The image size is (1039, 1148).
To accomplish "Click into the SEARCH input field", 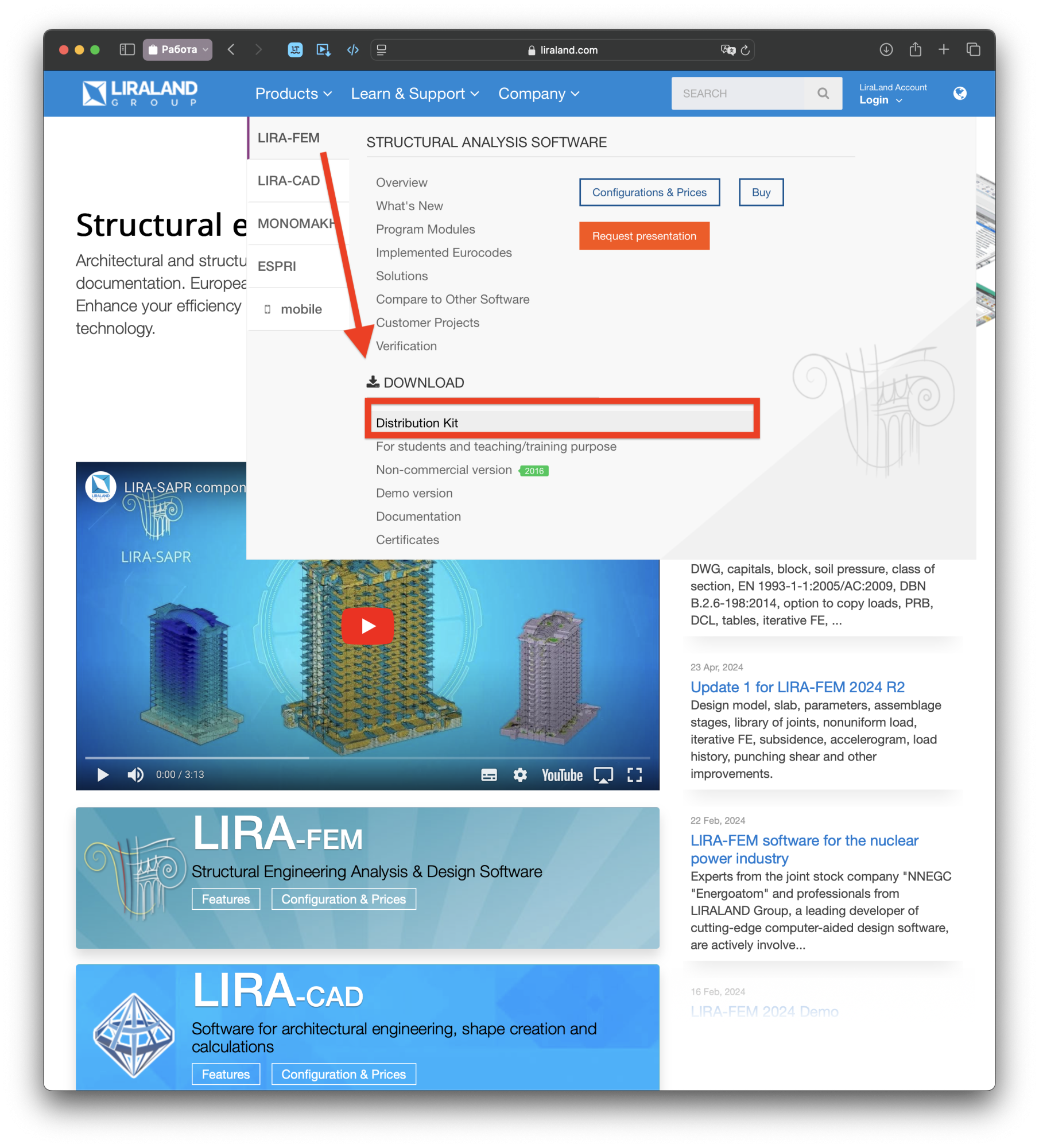I will 738,94.
